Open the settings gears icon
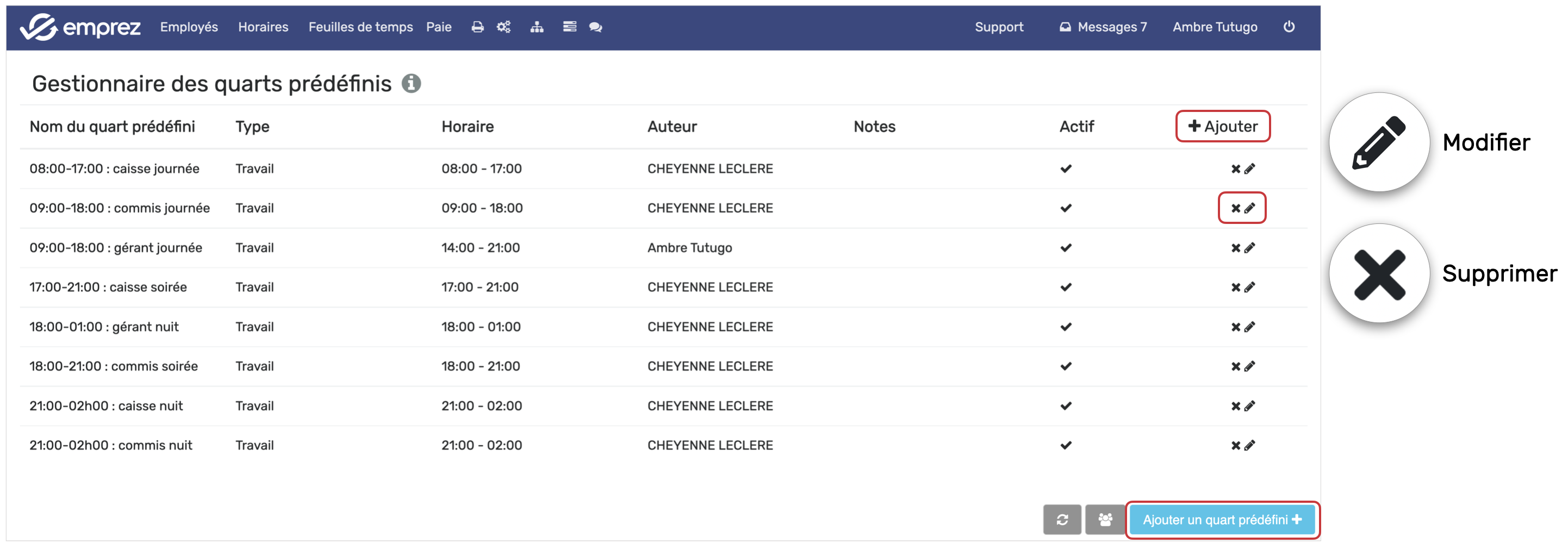This screenshot has height=549, width=1568. [503, 27]
